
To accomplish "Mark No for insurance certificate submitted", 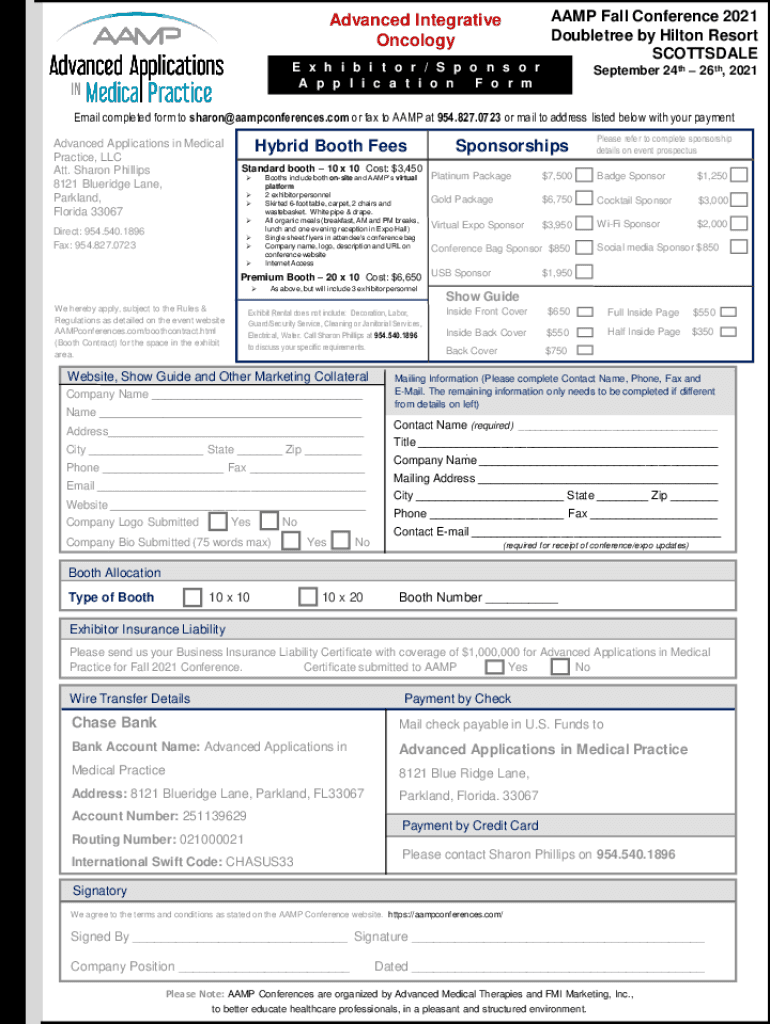I will coord(560,667).
